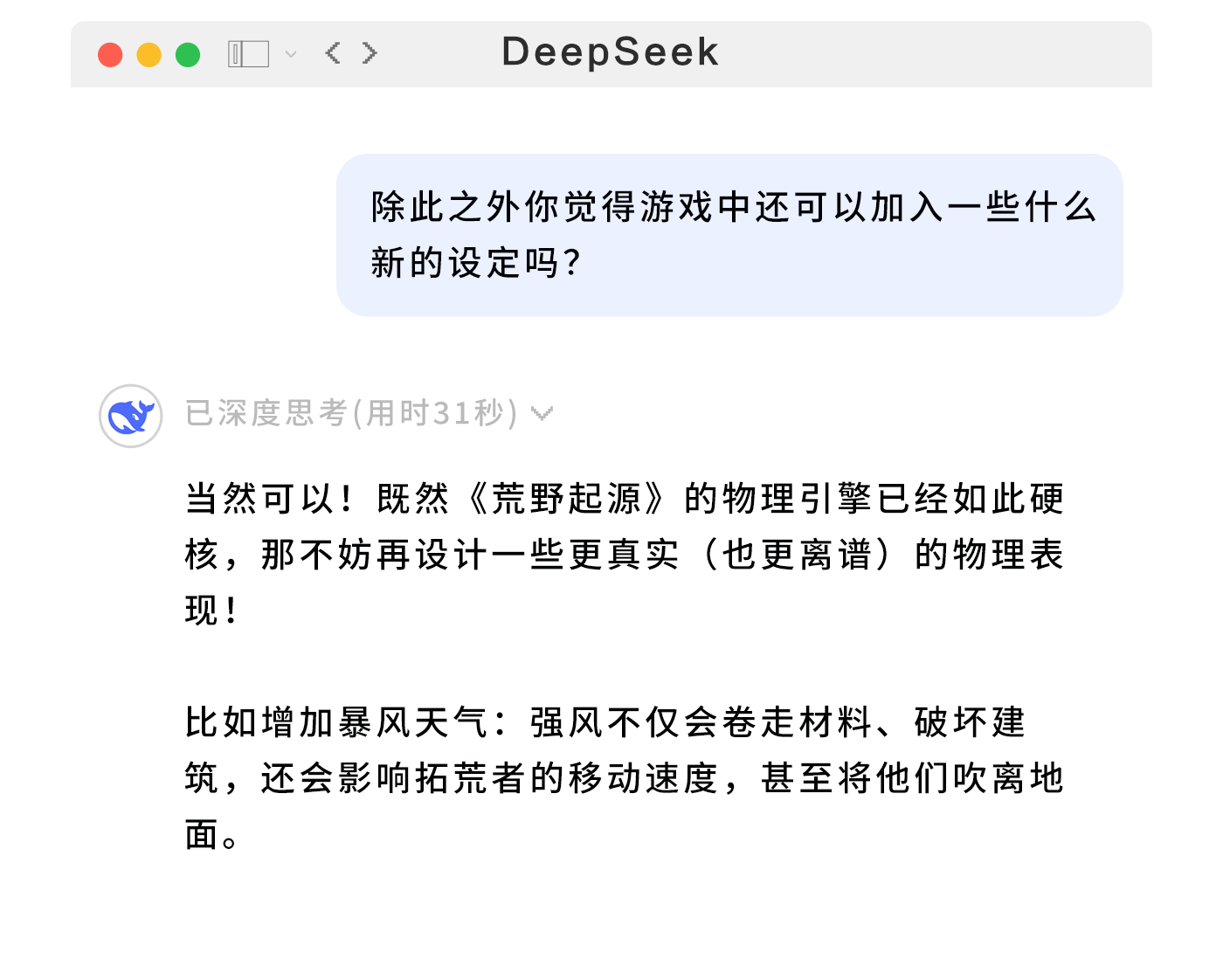Click the line starting with 比如增加暴风天气

click(x=605, y=723)
